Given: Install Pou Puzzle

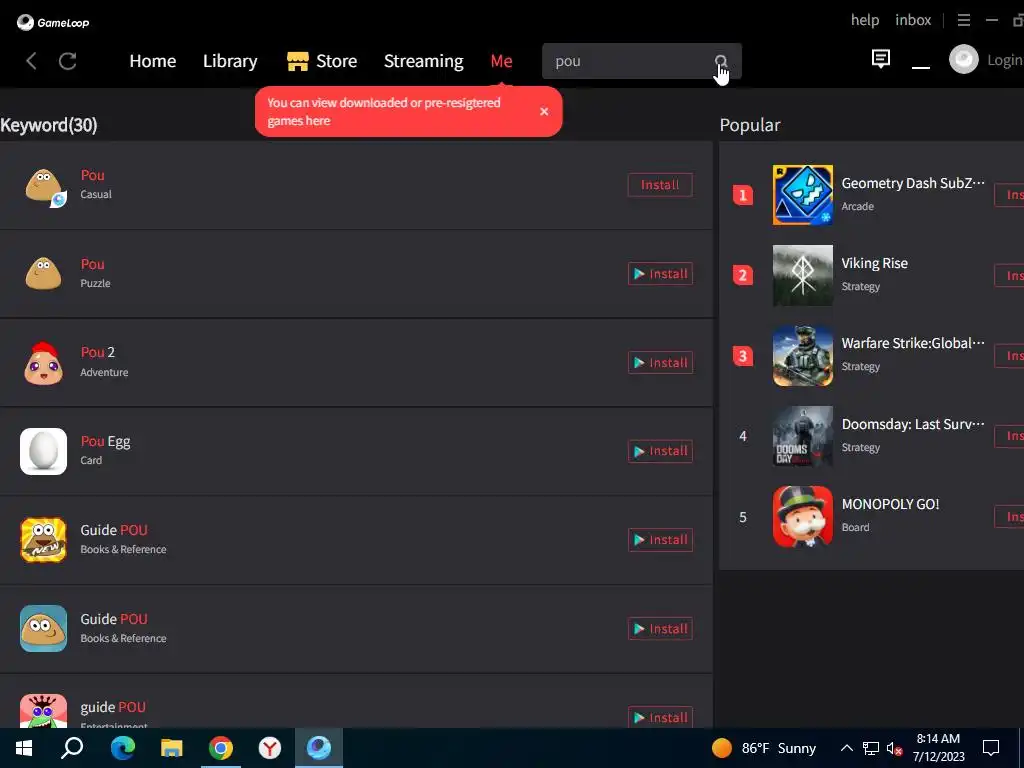Looking at the screenshot, I should click(660, 274).
